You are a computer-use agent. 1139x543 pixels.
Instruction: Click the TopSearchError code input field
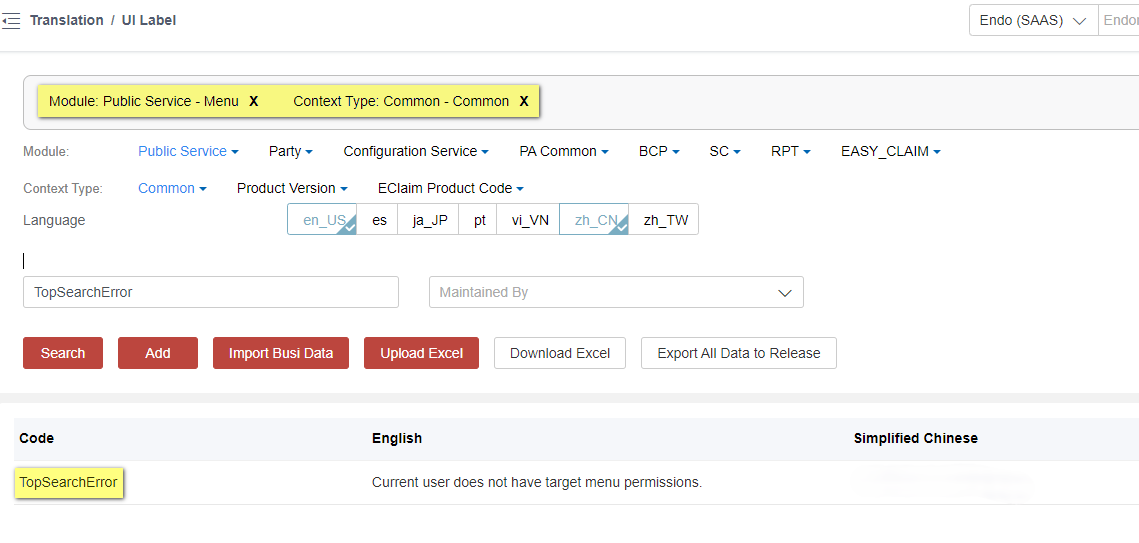[x=210, y=292]
